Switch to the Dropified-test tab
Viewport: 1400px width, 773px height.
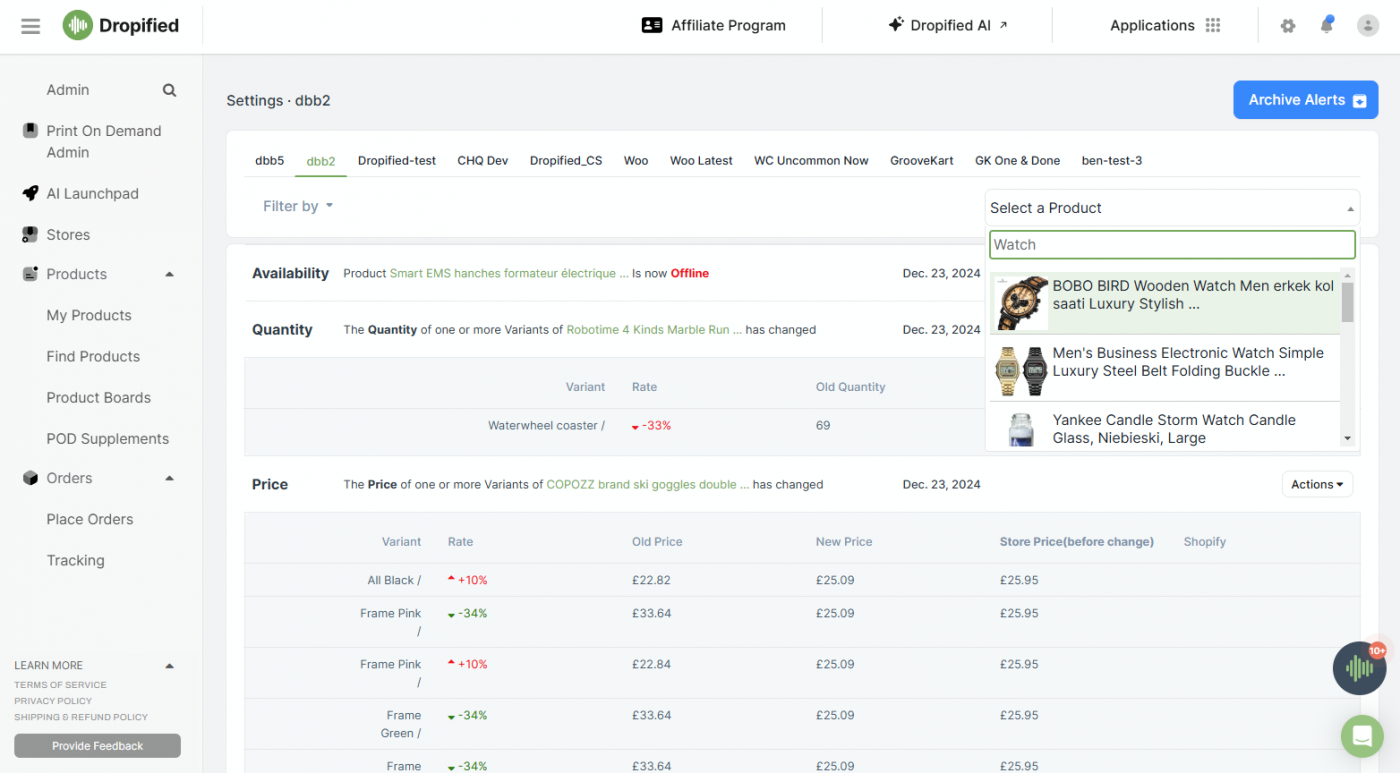click(x=397, y=161)
